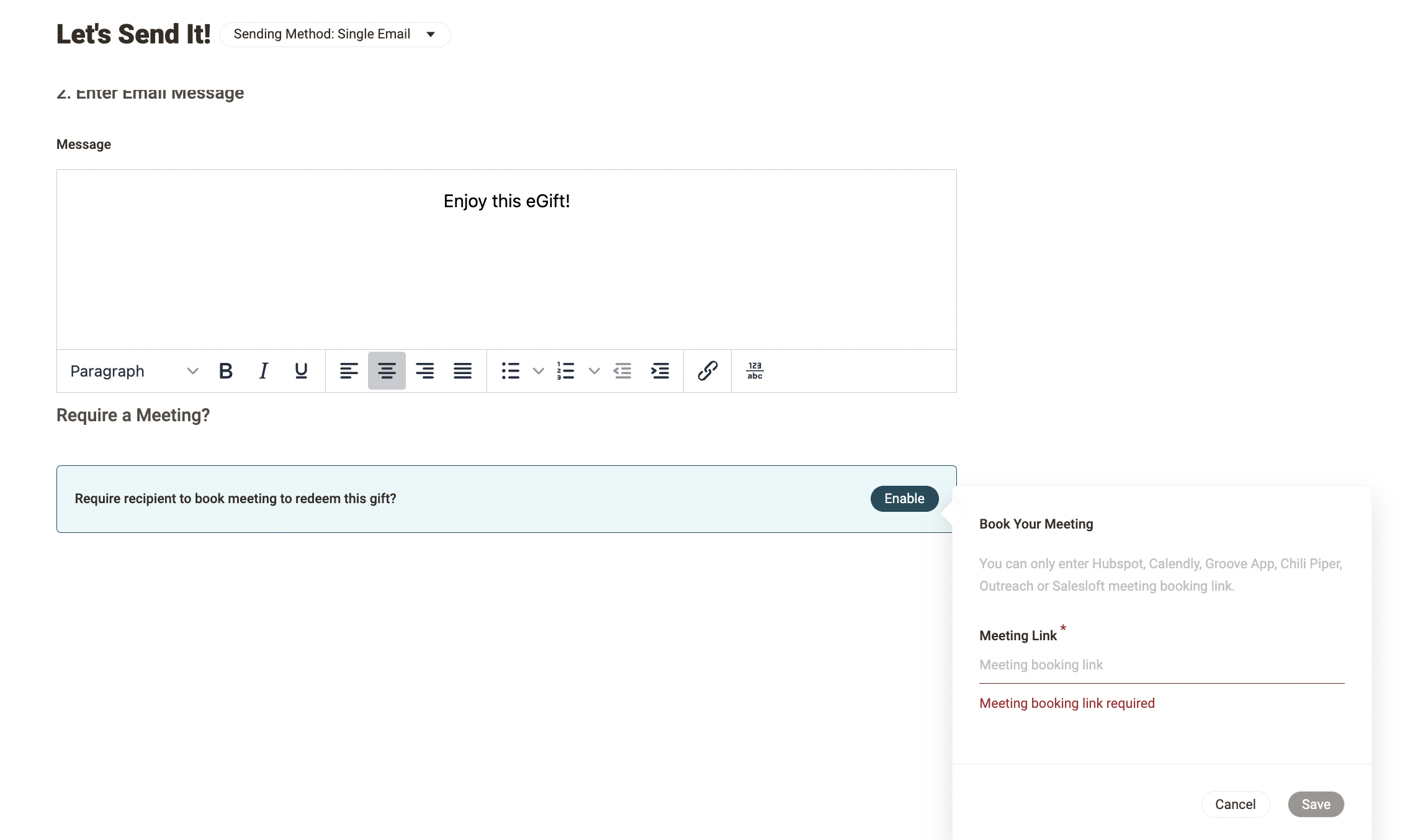The width and height of the screenshot is (1405, 840).
Task: Click the 'Meeting booking link required' error text
Action: pos(1067,704)
